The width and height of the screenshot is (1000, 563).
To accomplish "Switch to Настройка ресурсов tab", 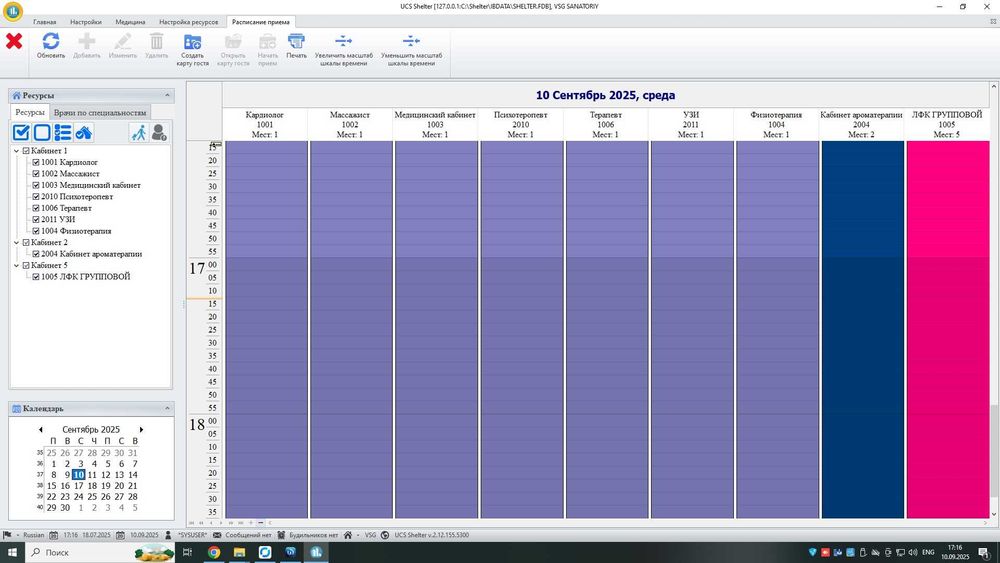I will click(x=189, y=22).
